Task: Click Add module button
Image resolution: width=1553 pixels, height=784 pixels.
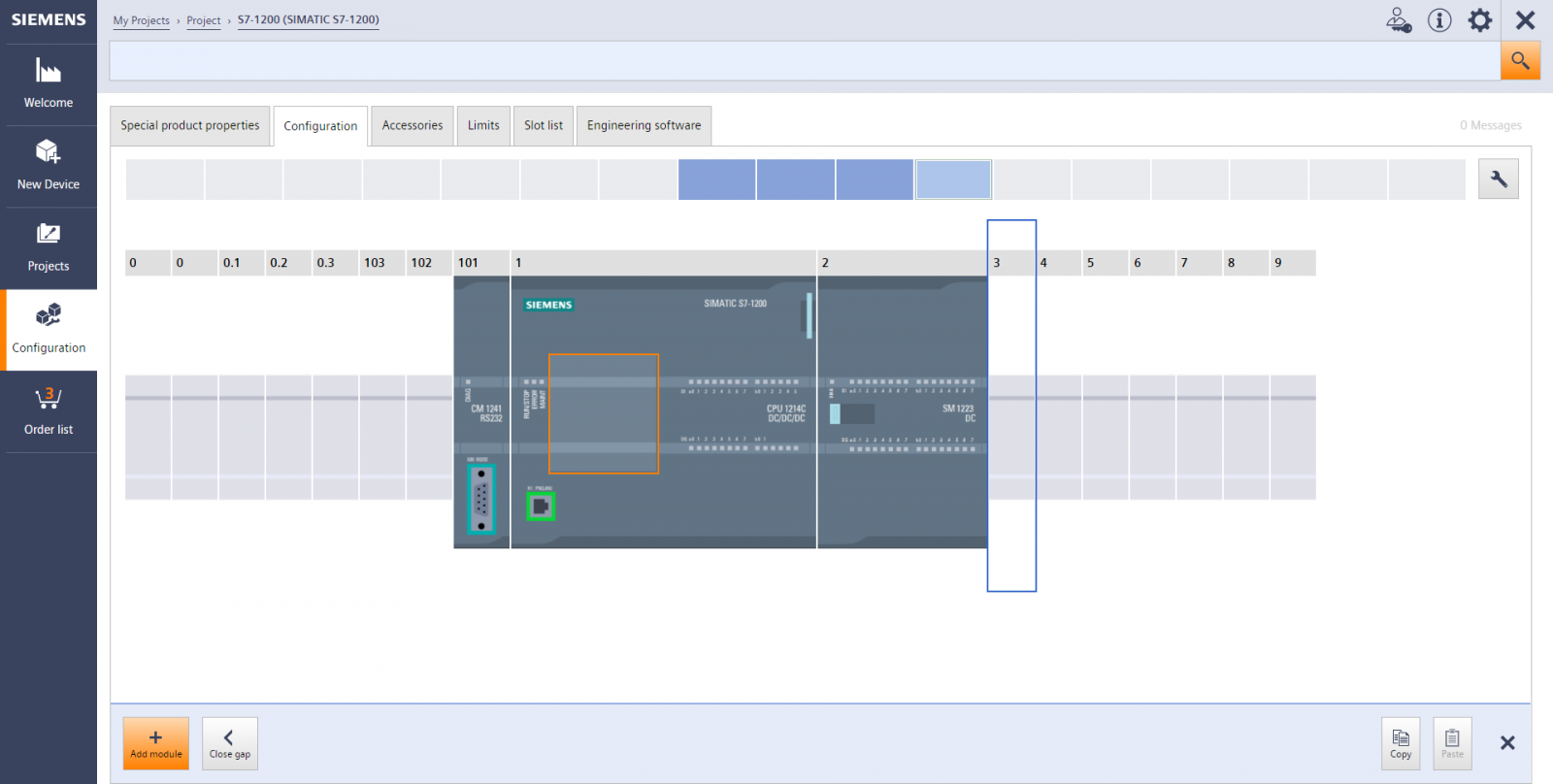Action: coord(156,743)
